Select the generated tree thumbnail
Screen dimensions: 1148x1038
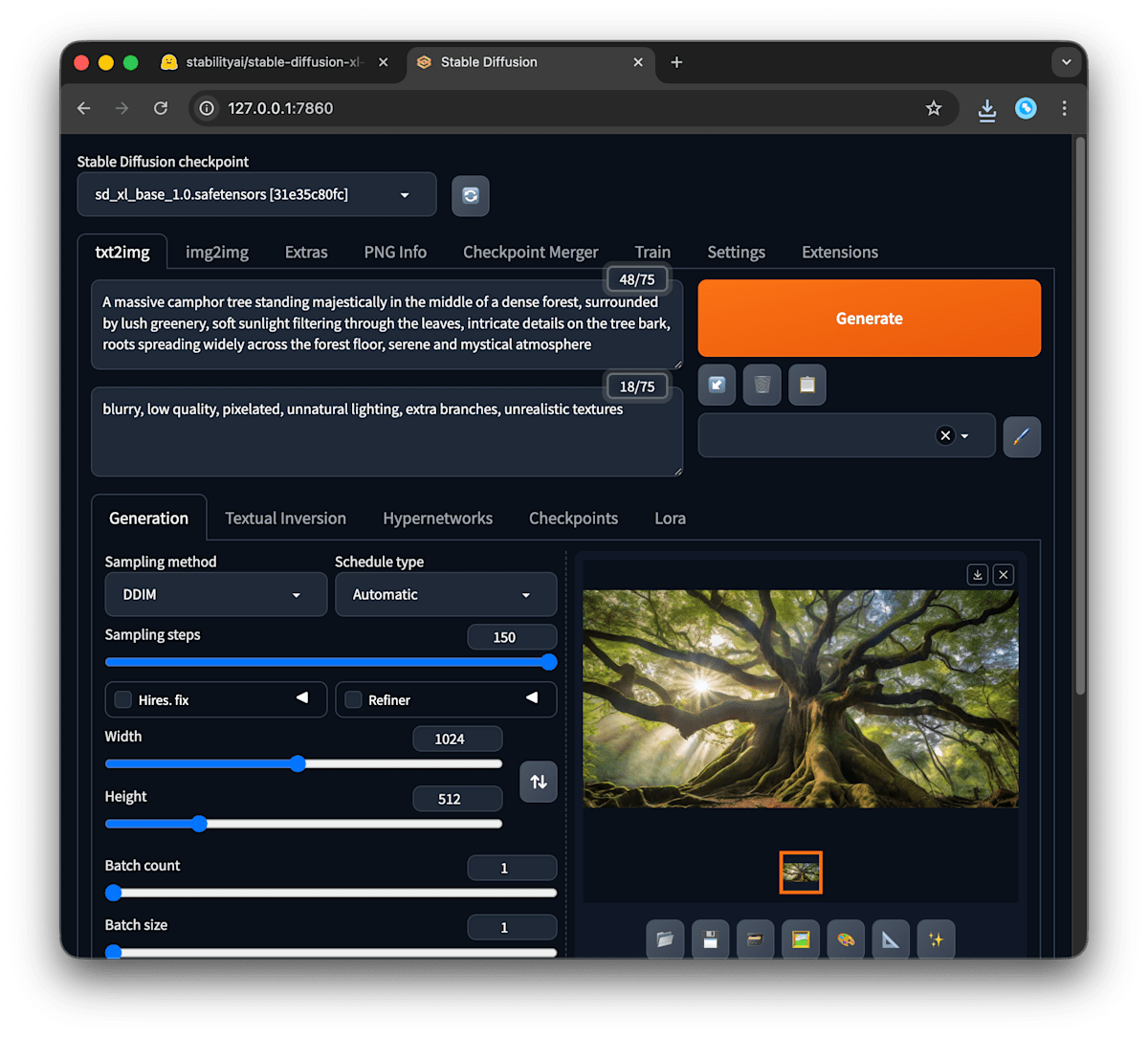point(801,872)
